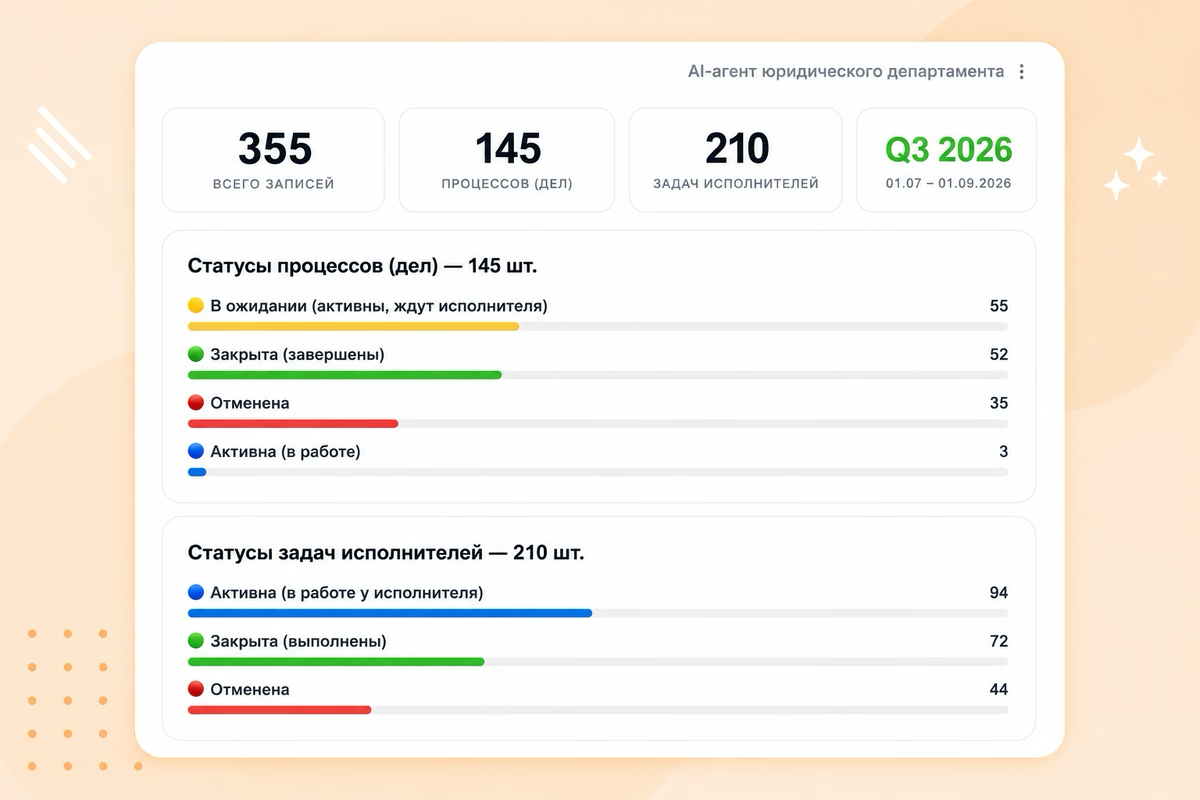Click the red progress bar for cancelled tasks
Image resolution: width=1200 pixels, height=800 pixels.
click(280, 710)
